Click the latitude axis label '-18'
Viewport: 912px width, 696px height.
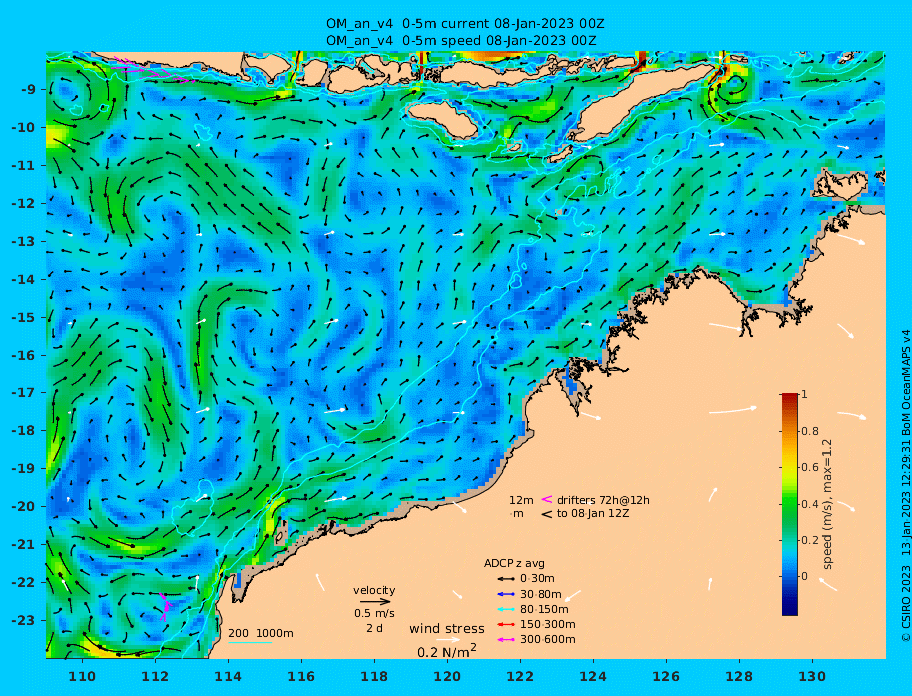tap(24, 431)
